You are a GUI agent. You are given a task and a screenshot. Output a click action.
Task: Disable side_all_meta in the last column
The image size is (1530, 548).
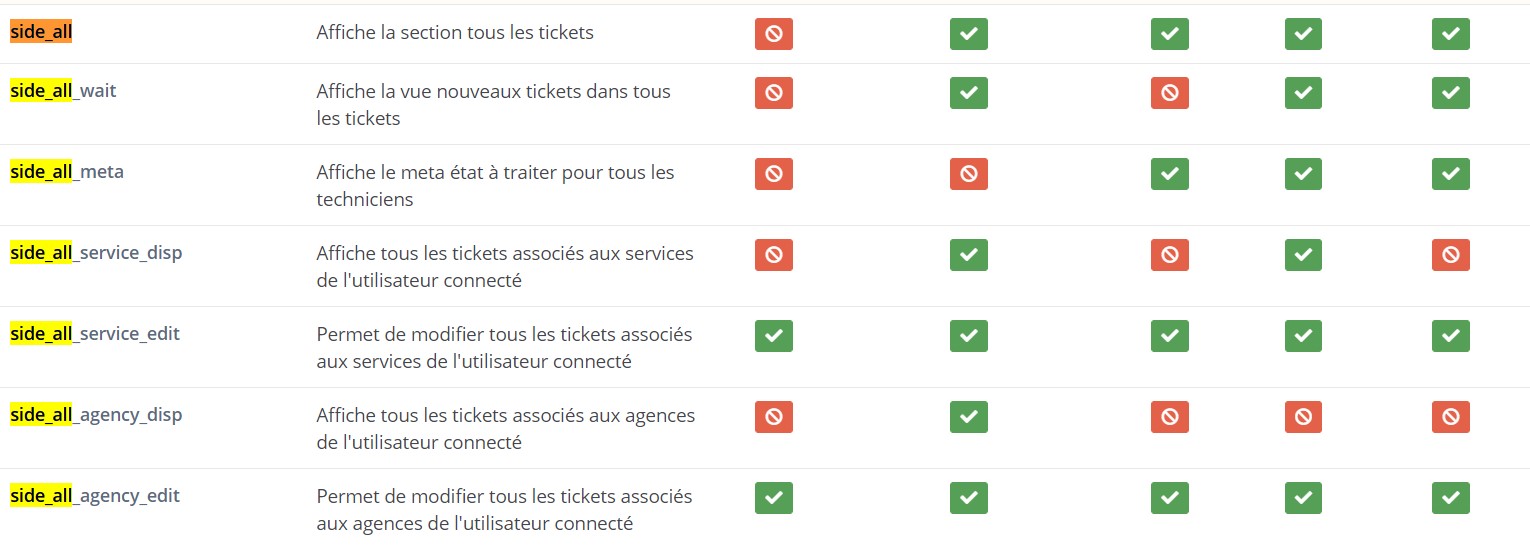tap(1450, 174)
